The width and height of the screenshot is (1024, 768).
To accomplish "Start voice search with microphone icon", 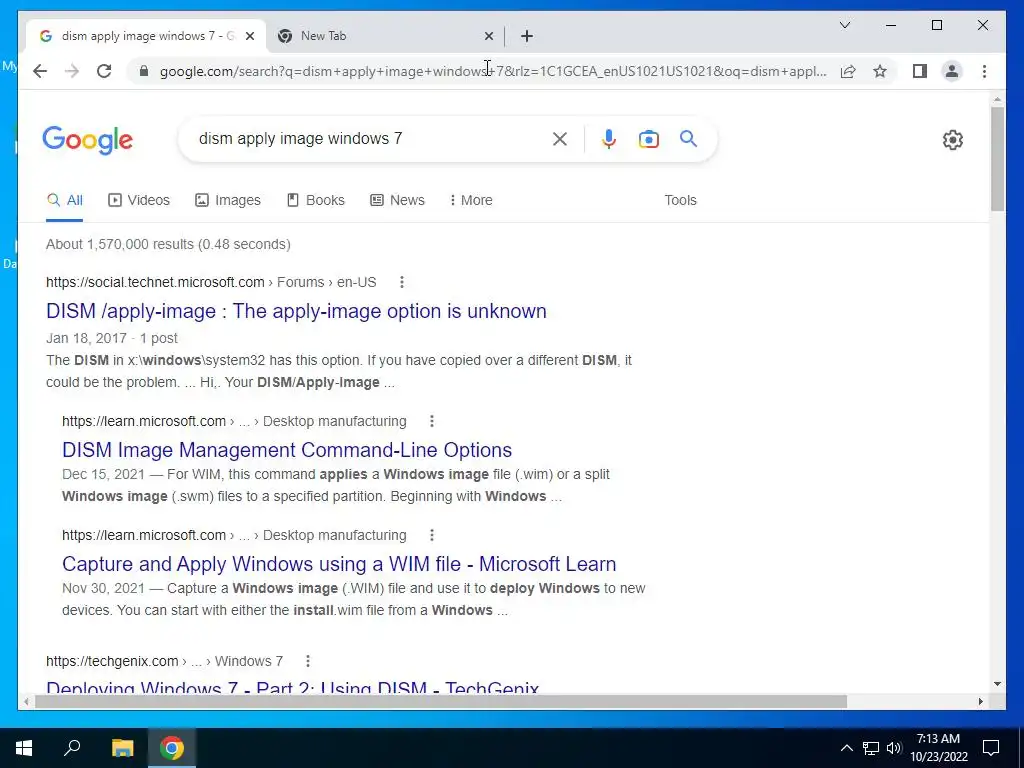I will tap(609, 138).
